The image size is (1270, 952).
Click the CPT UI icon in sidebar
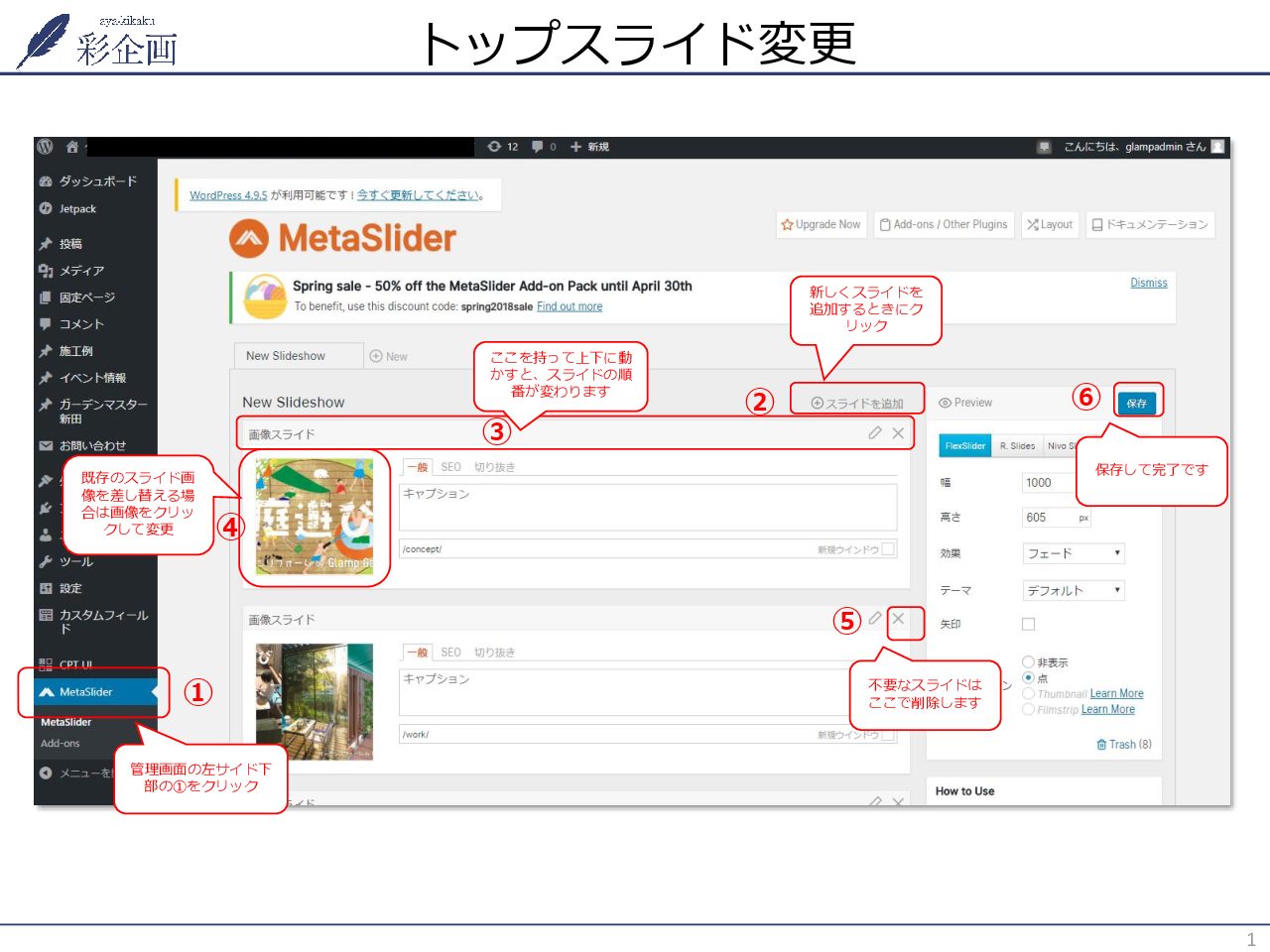46,665
